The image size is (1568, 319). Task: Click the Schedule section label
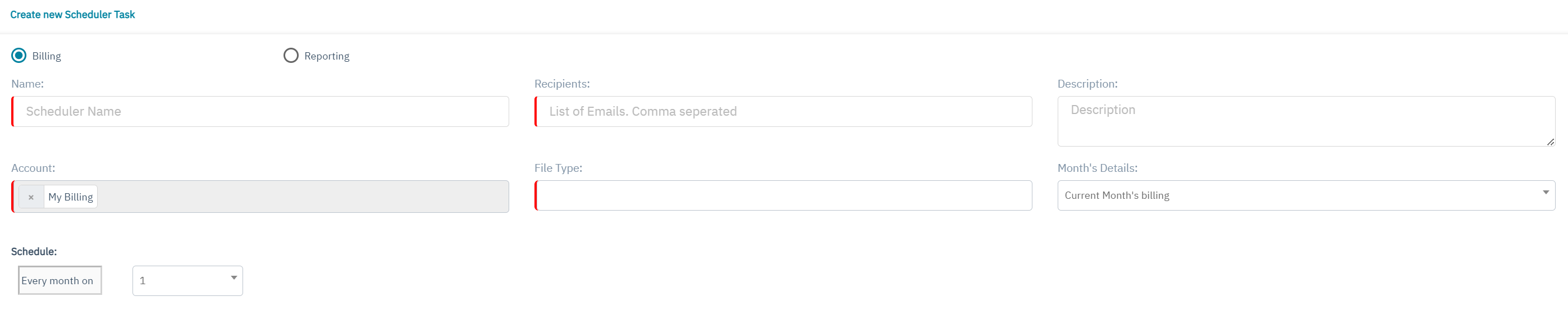point(34,252)
